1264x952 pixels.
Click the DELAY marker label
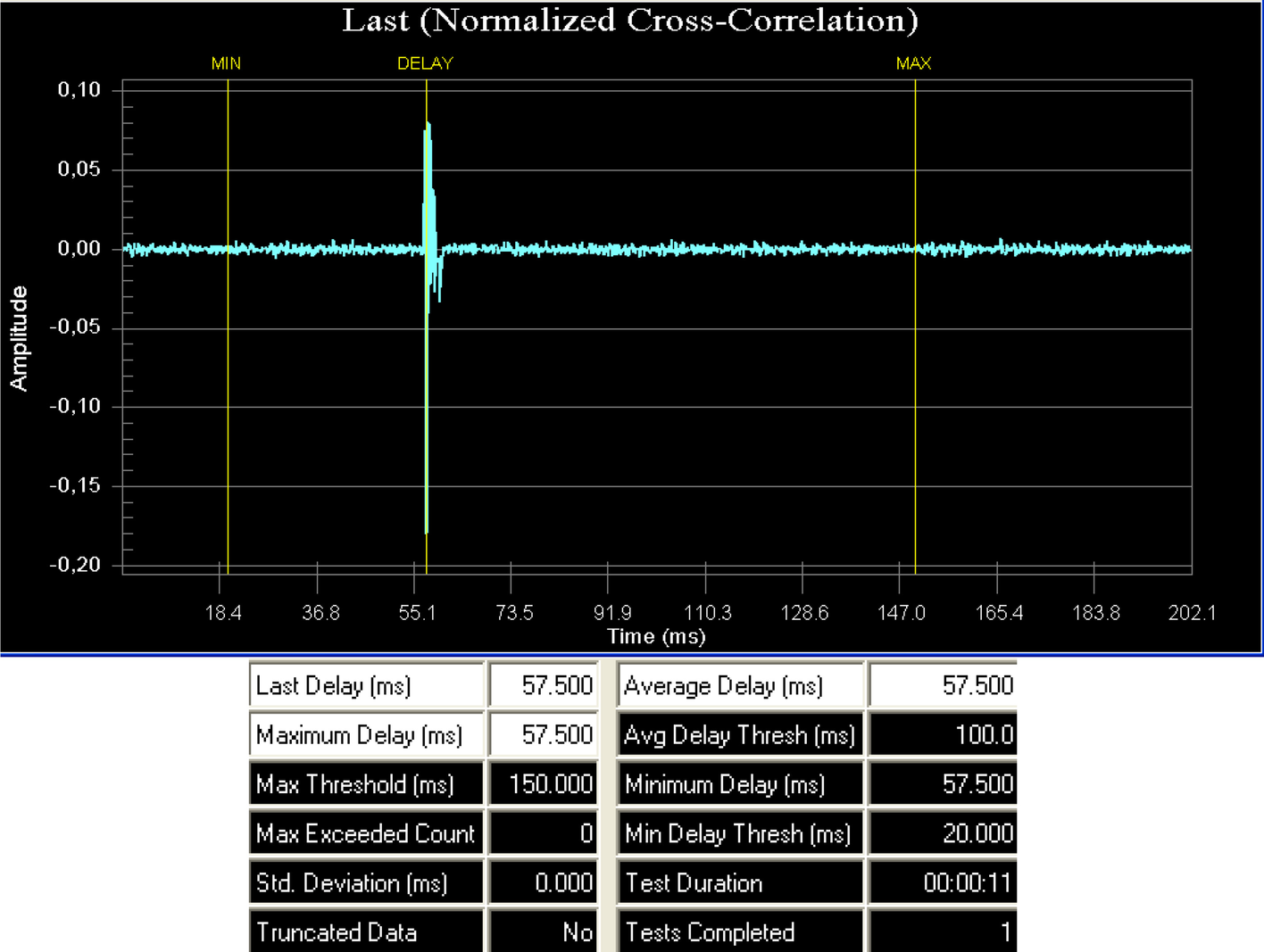[425, 63]
